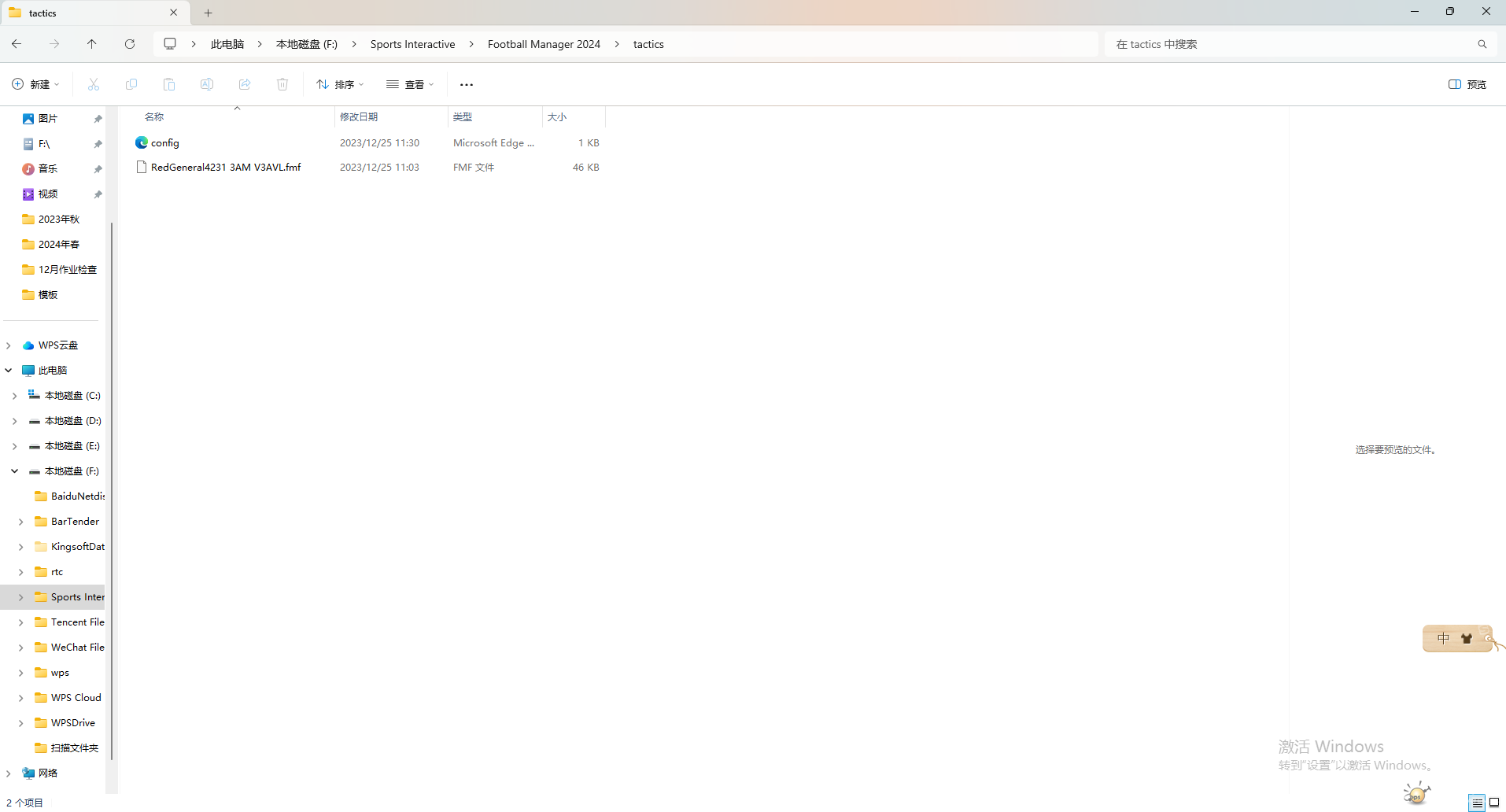This screenshot has height=812, width=1506.
Task: Click the search tactics input field
Action: [1290, 44]
